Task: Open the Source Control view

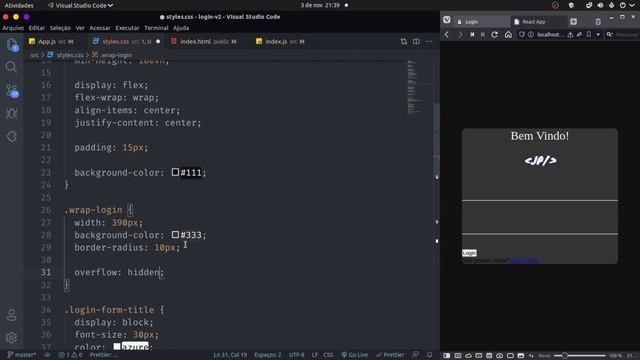Action: point(11,91)
